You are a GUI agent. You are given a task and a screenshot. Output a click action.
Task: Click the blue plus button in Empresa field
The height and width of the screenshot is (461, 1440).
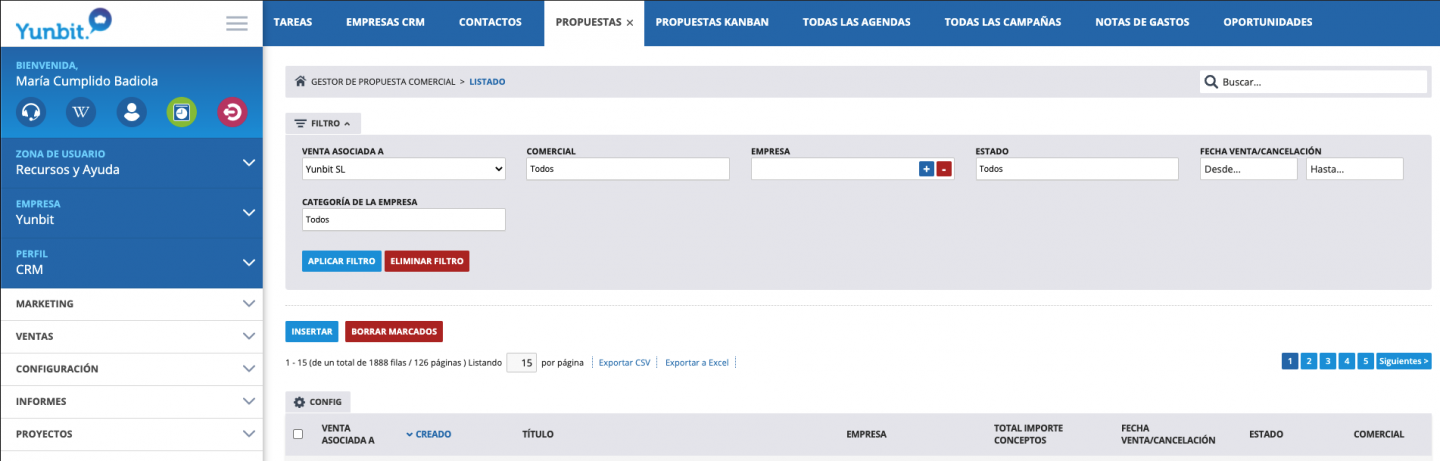click(x=926, y=170)
